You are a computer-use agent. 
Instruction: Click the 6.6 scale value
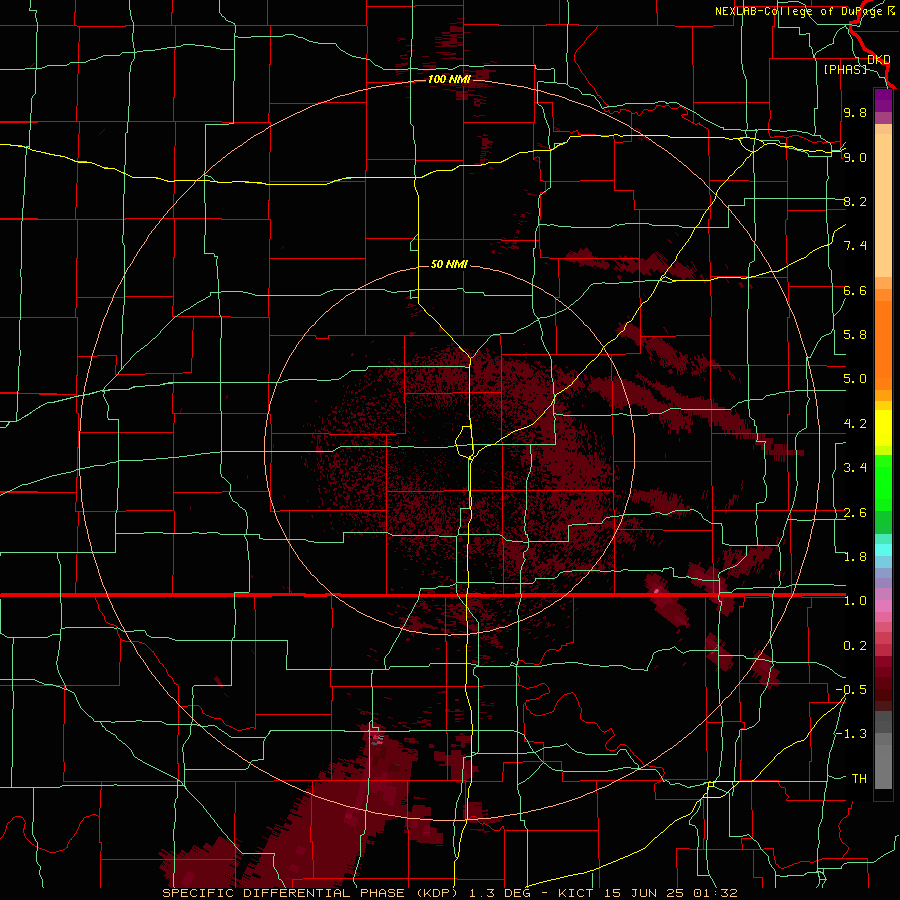pyautogui.click(x=855, y=290)
